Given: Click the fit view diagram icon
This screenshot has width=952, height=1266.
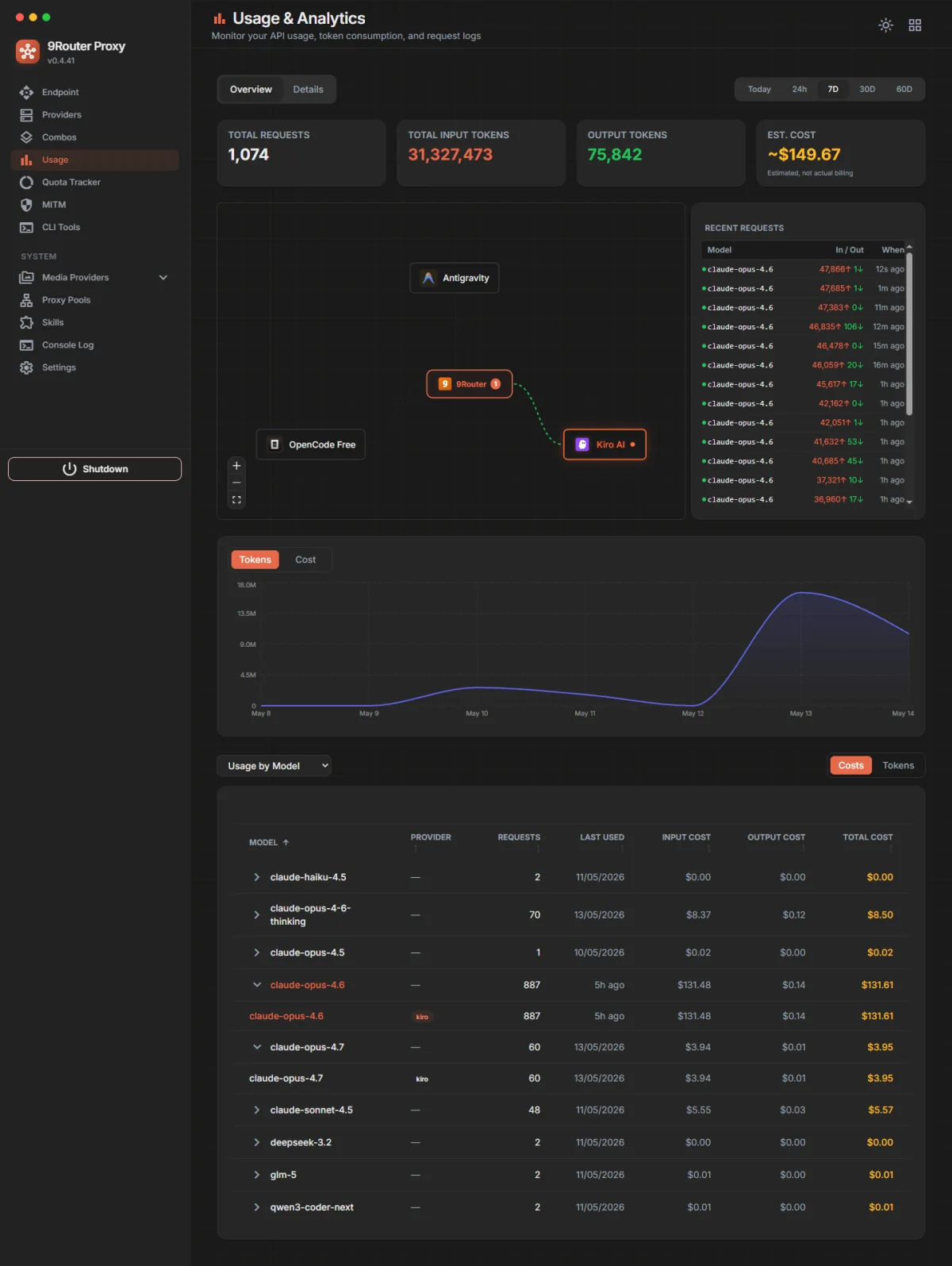Looking at the screenshot, I should coord(236,500).
